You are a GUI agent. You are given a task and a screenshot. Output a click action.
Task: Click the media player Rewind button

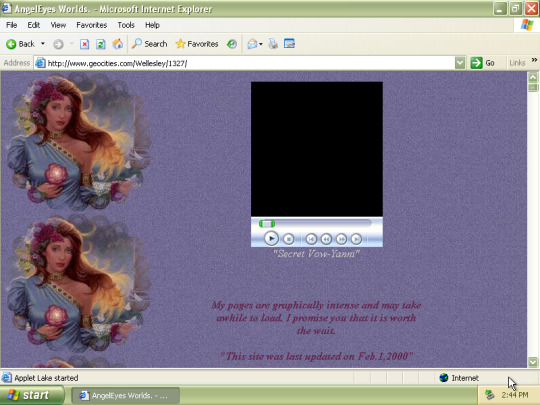pos(326,239)
